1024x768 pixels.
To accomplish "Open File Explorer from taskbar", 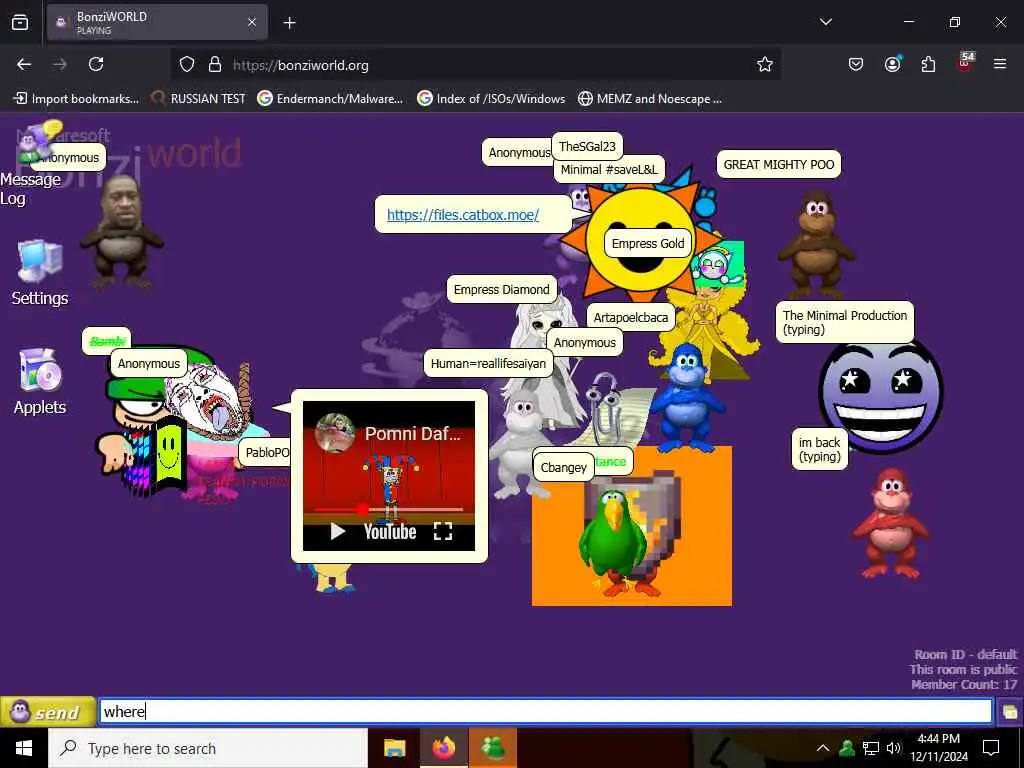I will 394,748.
